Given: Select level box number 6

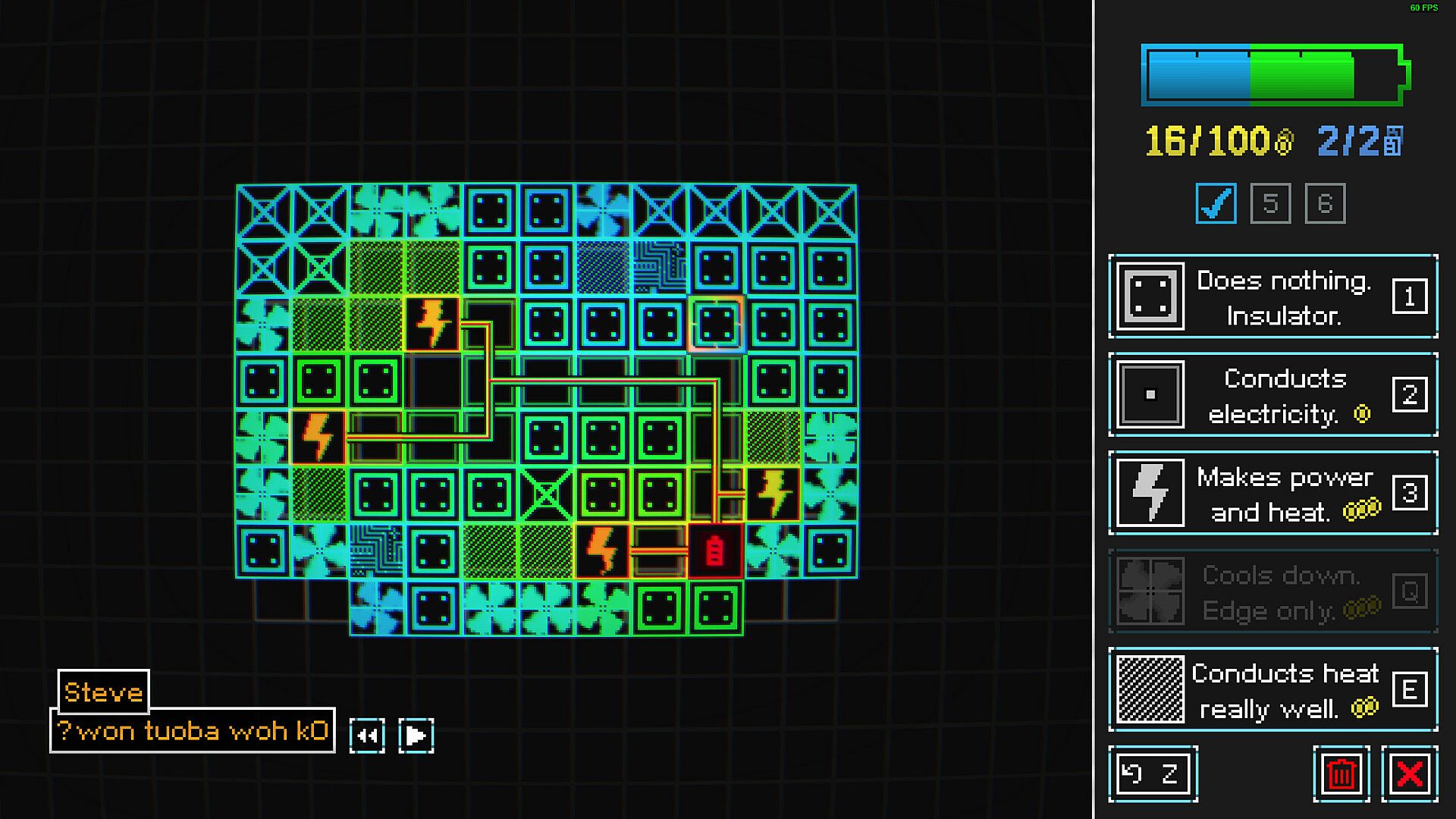Looking at the screenshot, I should point(1325,203).
